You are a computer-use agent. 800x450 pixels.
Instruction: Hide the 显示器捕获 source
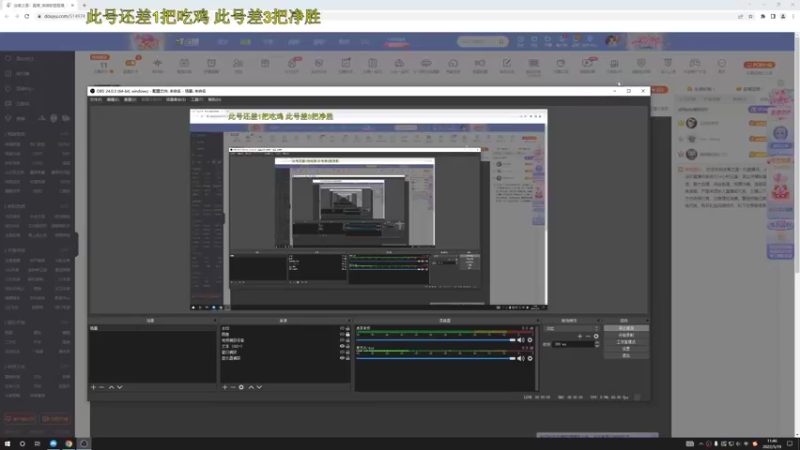[x=342, y=358]
